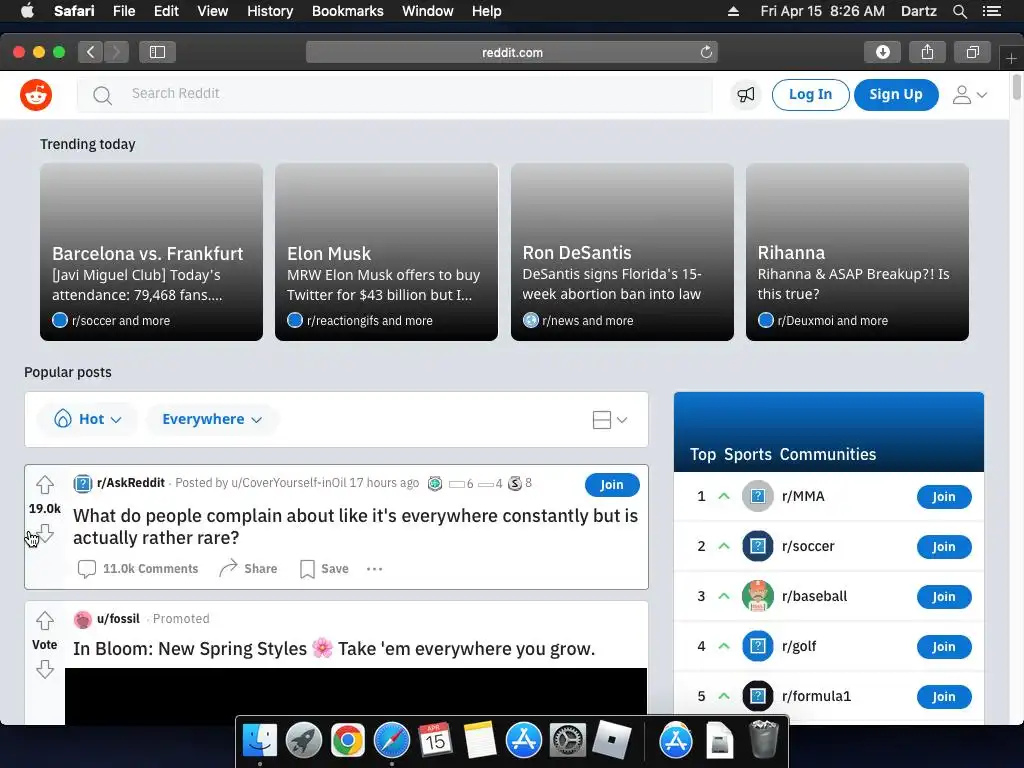The width and height of the screenshot is (1024, 768).
Task: Go back with Safari back arrow
Action: click(x=91, y=52)
